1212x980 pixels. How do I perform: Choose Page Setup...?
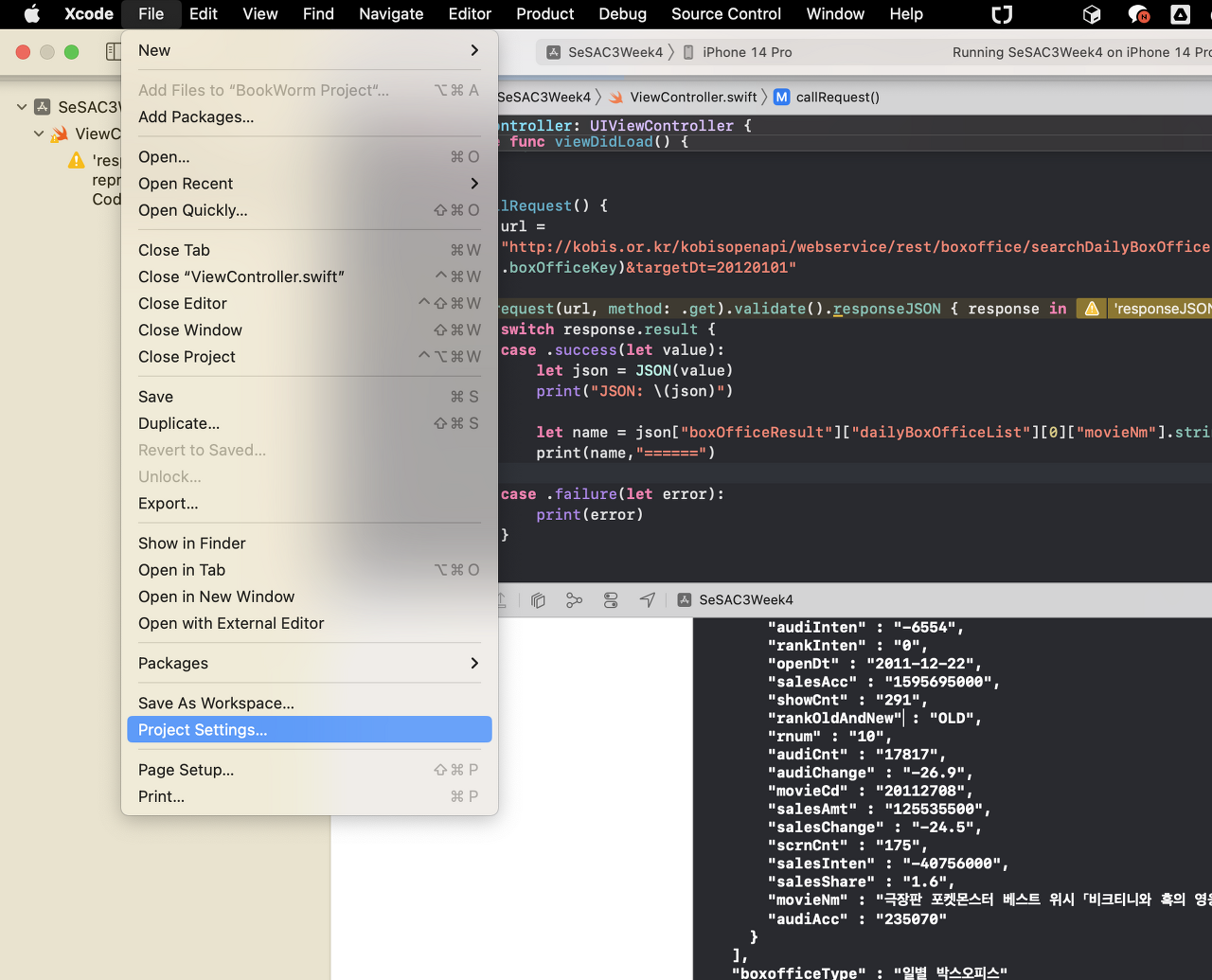[x=310, y=770]
